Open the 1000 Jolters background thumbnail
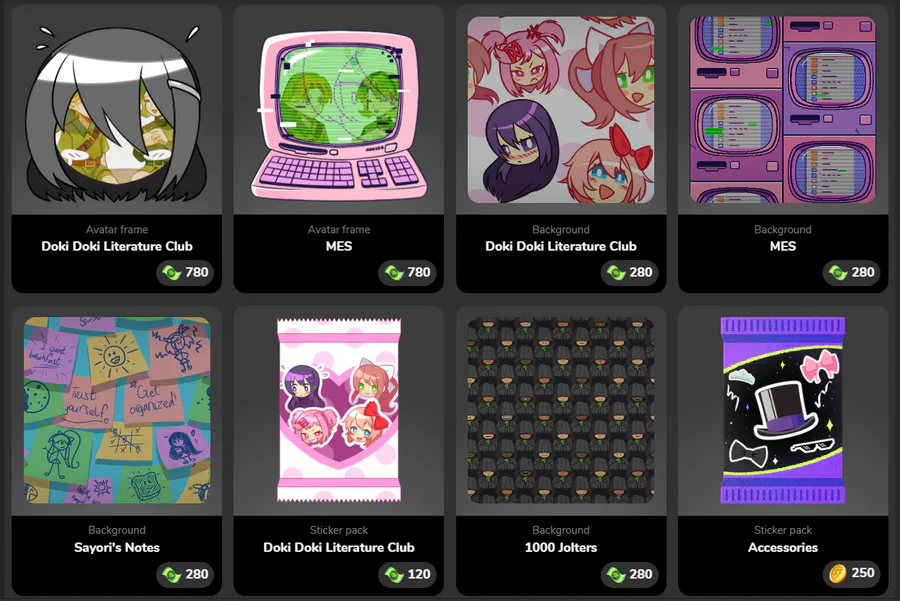Viewport: 900px width, 601px height. (x=561, y=410)
